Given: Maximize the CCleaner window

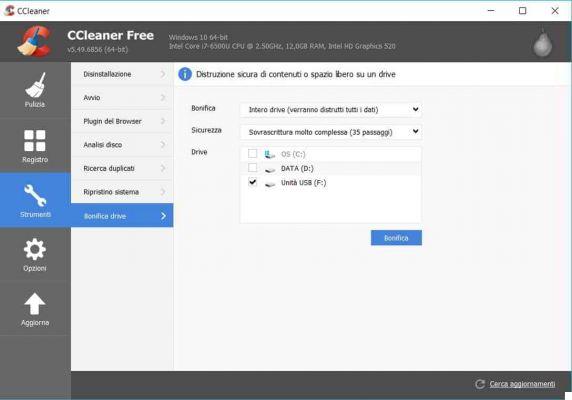Looking at the screenshot, I should pos(522,11).
